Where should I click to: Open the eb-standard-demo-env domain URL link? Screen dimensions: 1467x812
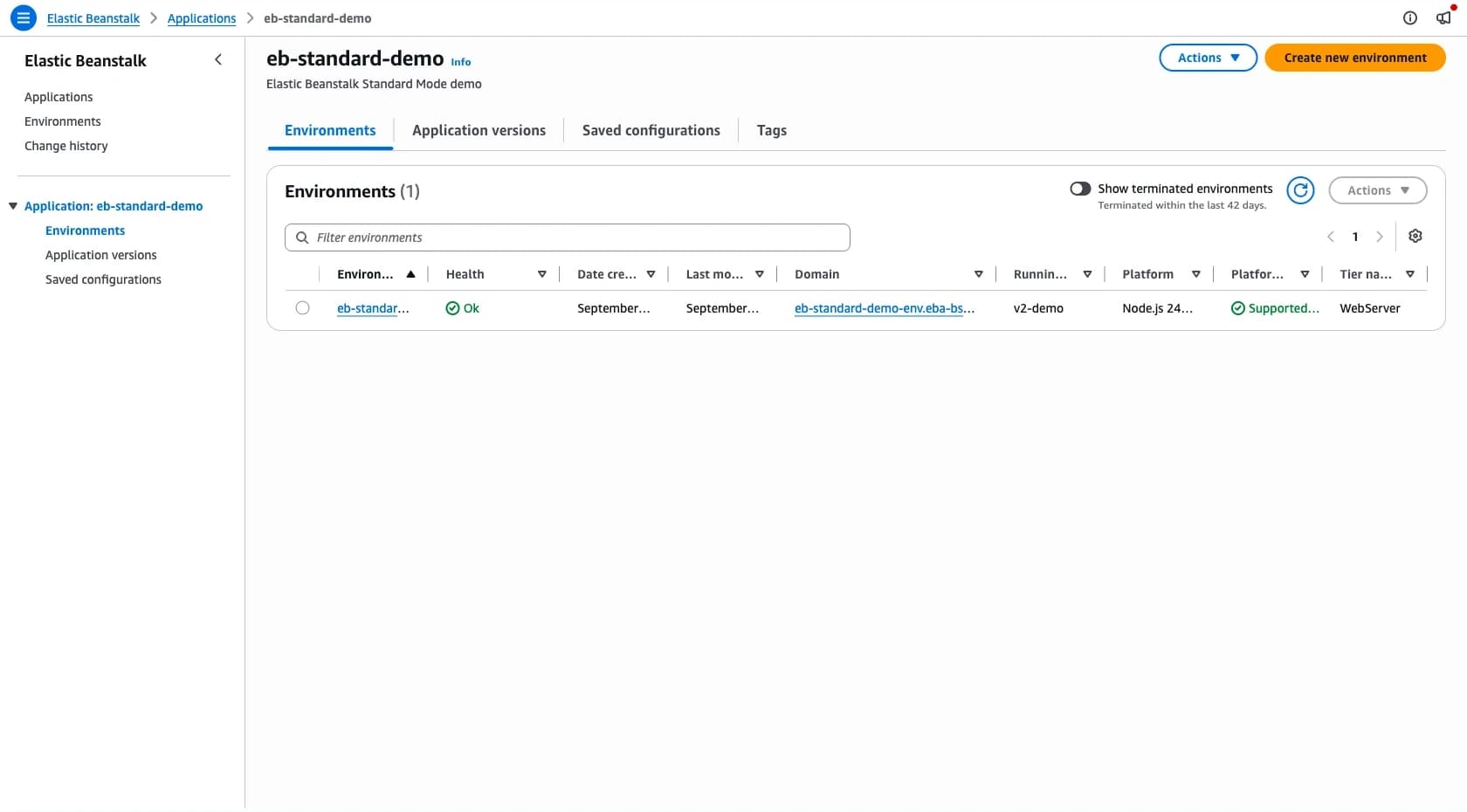pos(885,308)
